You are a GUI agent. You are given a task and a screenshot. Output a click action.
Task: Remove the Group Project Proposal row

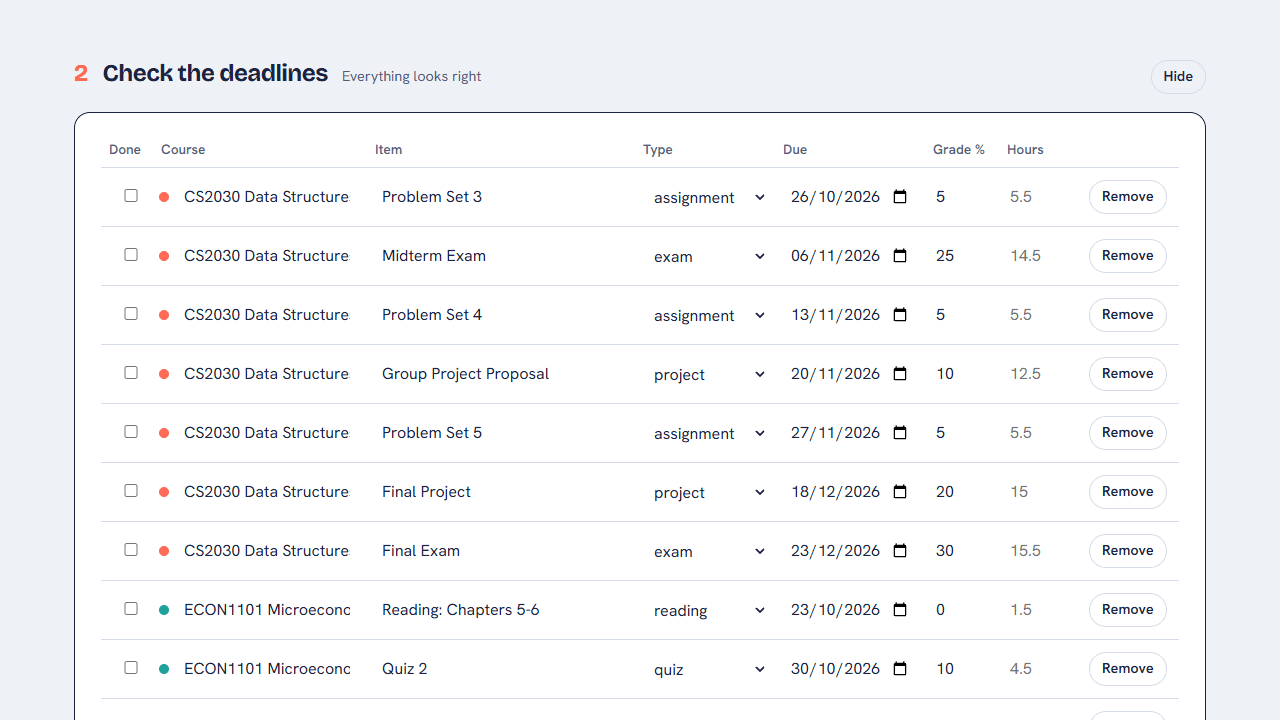(x=1127, y=374)
